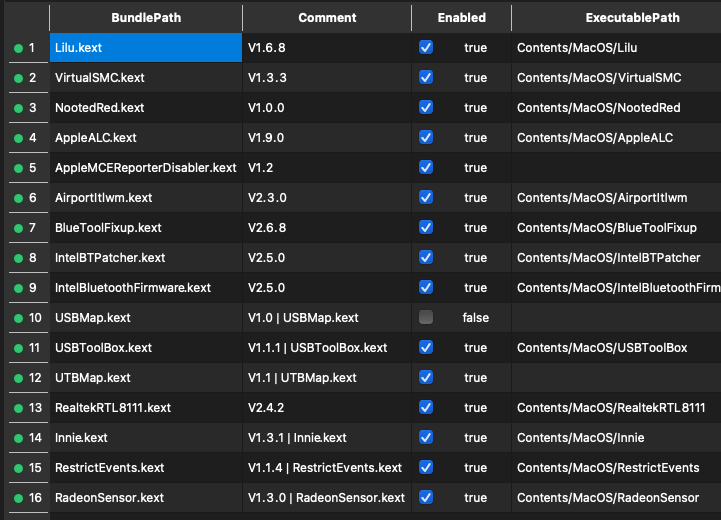721x520 pixels.
Task: Untick the RealtekRTL8111.kext Enabled checkbox
Action: (426, 408)
